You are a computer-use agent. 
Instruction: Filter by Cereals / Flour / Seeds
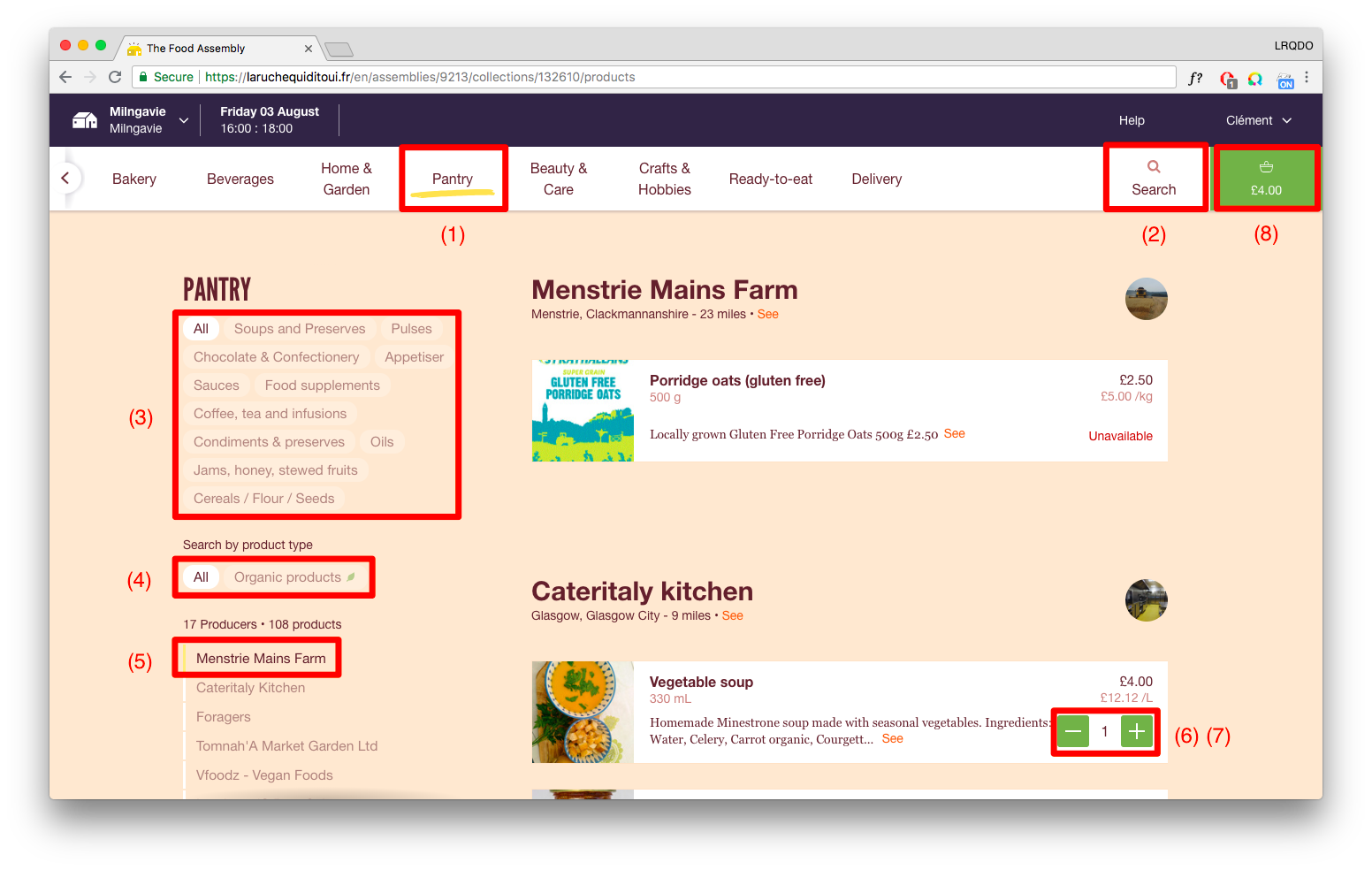(x=264, y=499)
